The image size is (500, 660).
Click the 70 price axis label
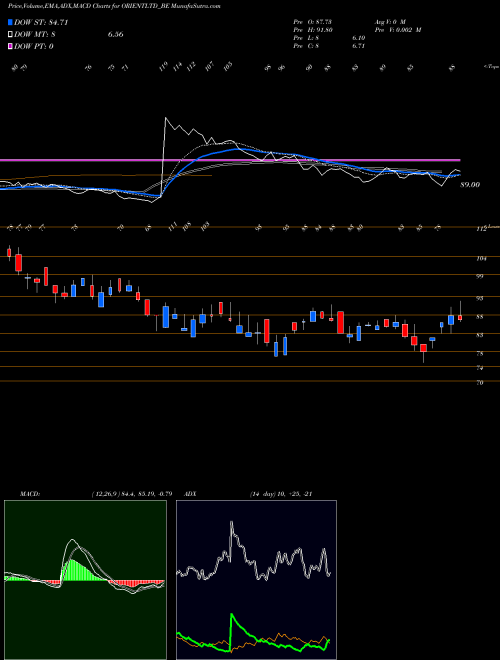(x=480, y=383)
